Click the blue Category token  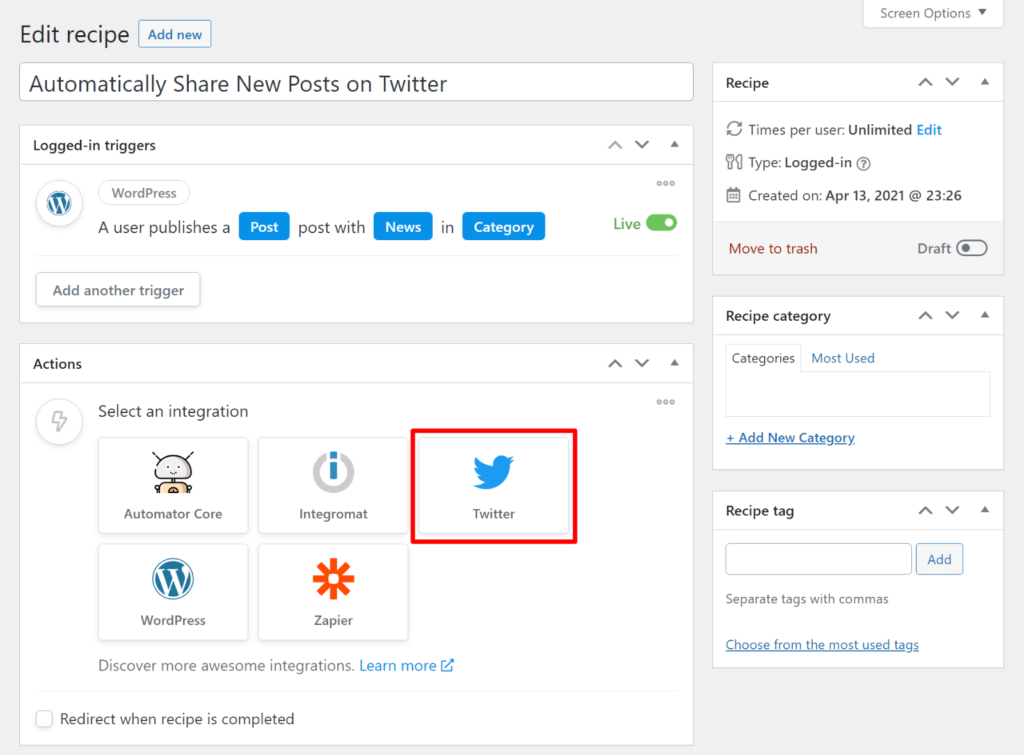tap(504, 227)
